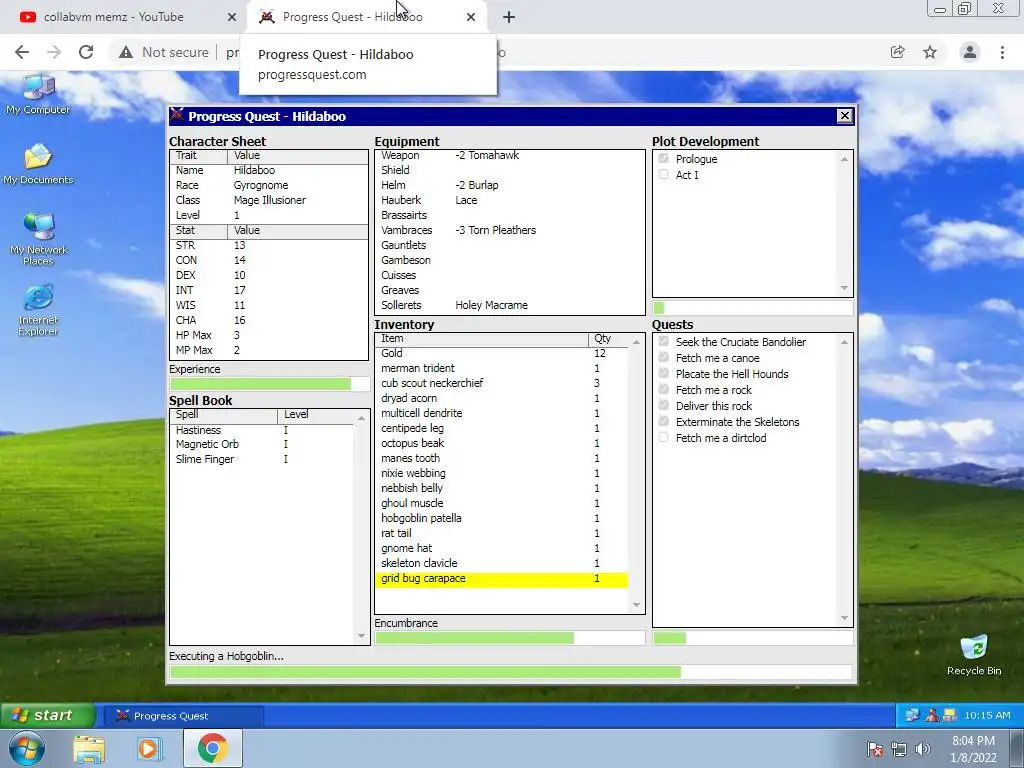Click the Windows 7 Start orb
The image size is (1024, 768).
point(27,748)
